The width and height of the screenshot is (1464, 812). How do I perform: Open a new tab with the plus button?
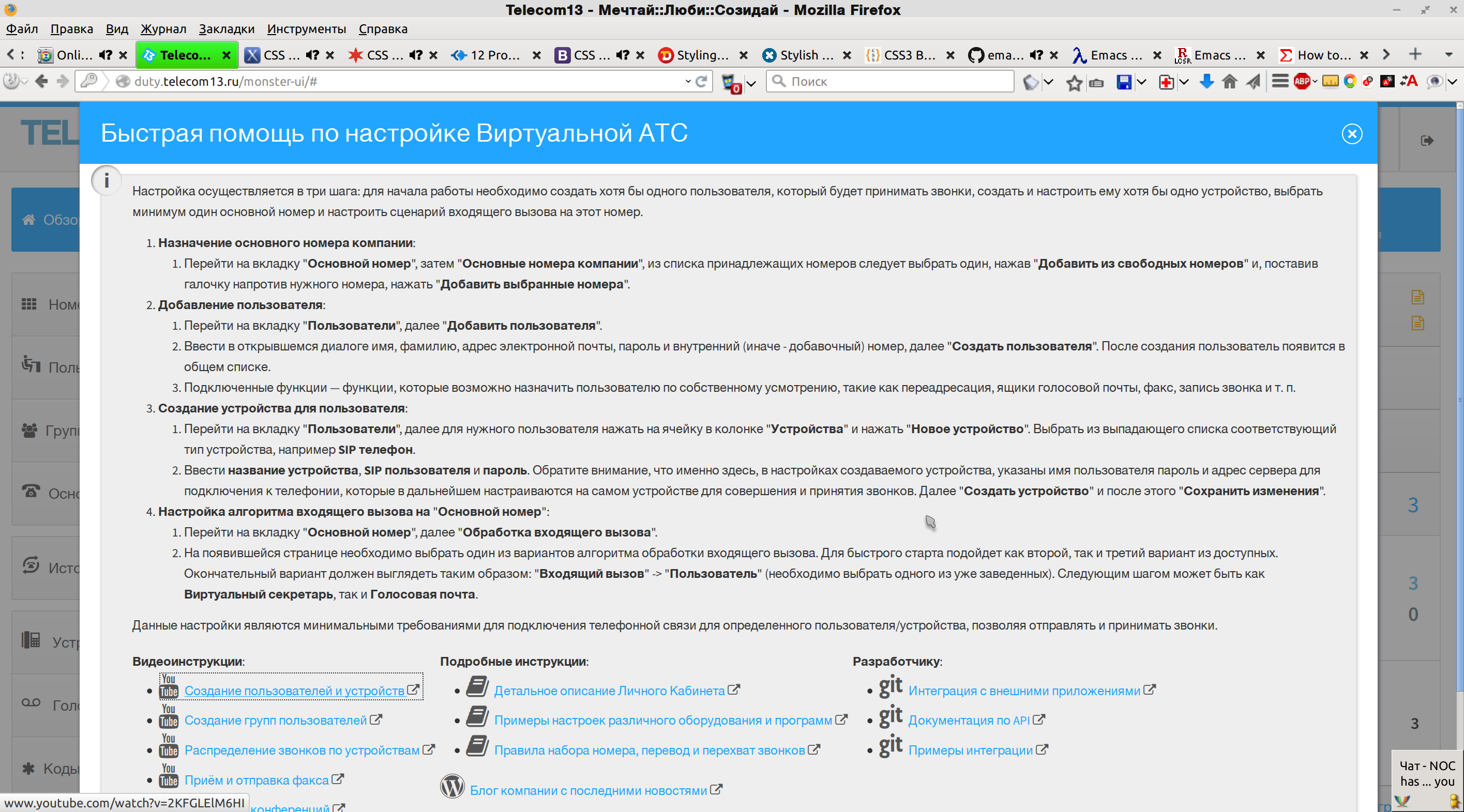[1415, 55]
